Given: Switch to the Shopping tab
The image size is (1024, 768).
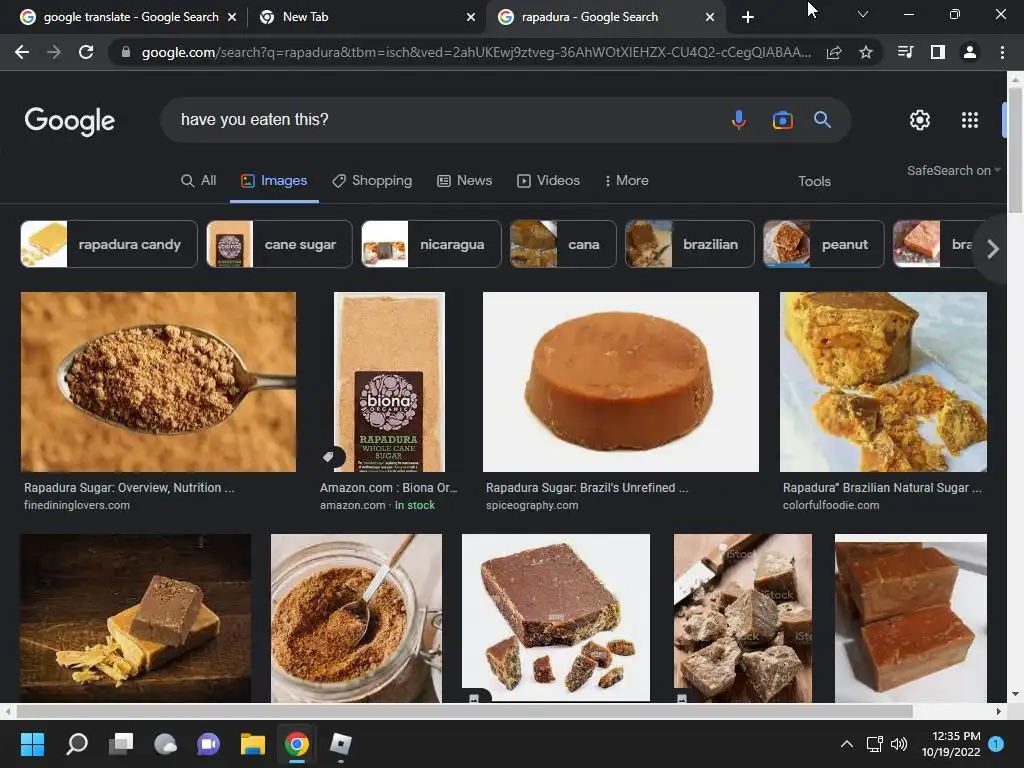Looking at the screenshot, I should point(372,181).
